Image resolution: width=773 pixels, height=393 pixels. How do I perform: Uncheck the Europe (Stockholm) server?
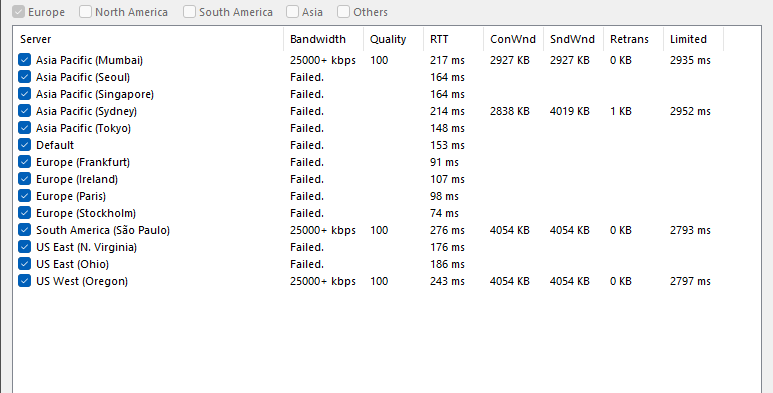[25, 213]
